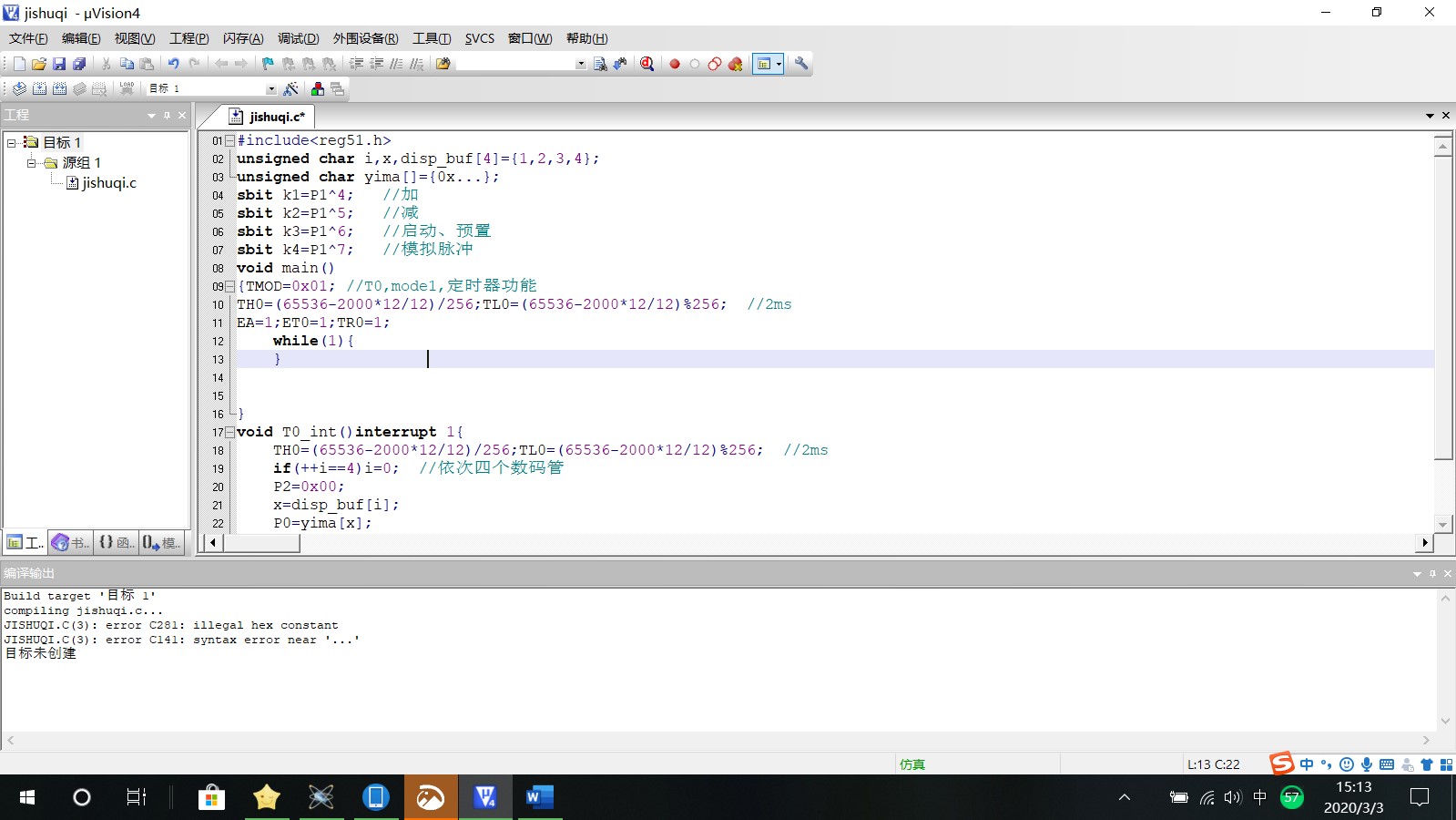Paste clipboard toolbar icon

click(x=147, y=64)
